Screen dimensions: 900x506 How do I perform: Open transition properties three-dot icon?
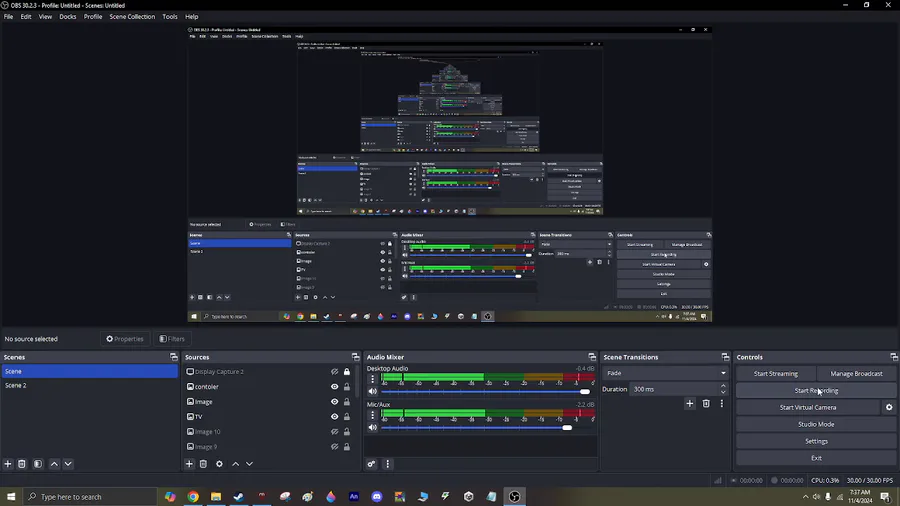(721, 403)
